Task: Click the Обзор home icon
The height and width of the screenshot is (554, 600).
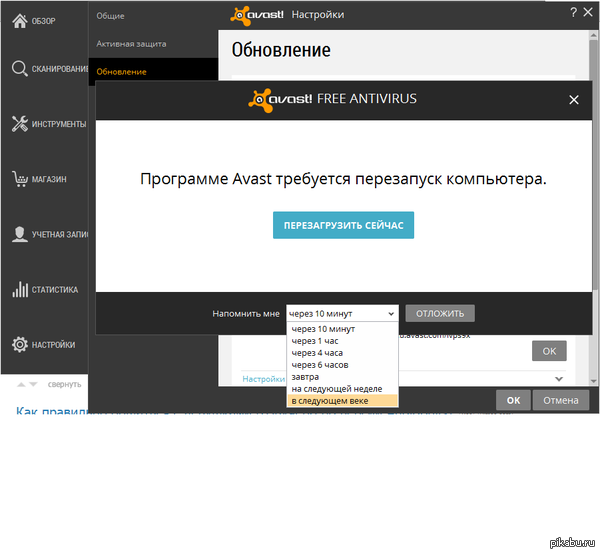Action: 19,20
